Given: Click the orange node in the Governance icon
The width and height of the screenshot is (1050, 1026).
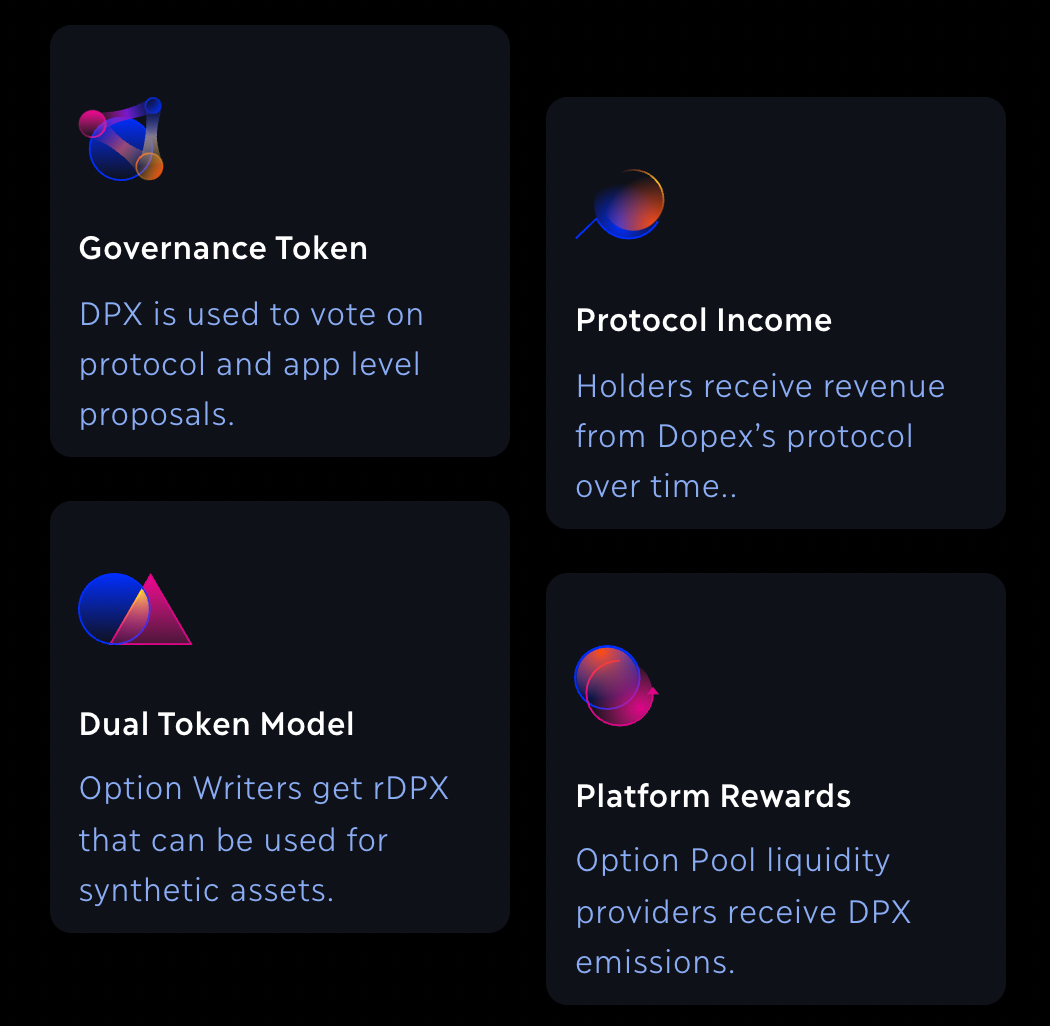Looking at the screenshot, I should [x=149, y=166].
